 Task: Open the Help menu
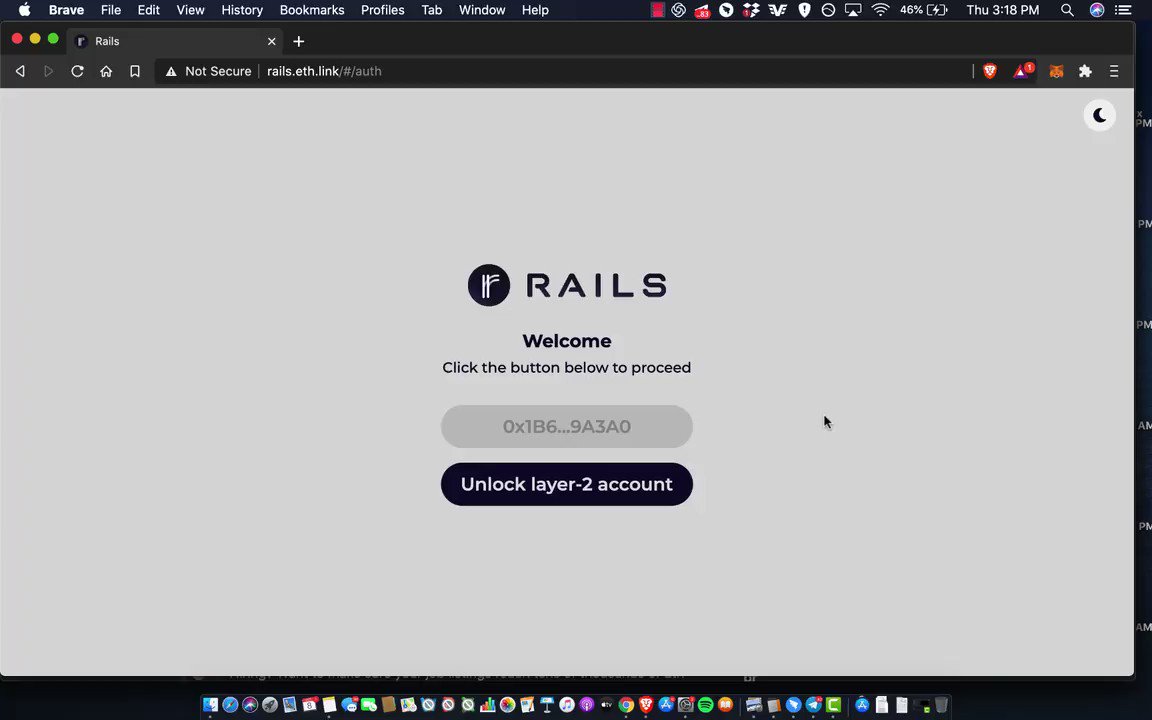click(535, 10)
